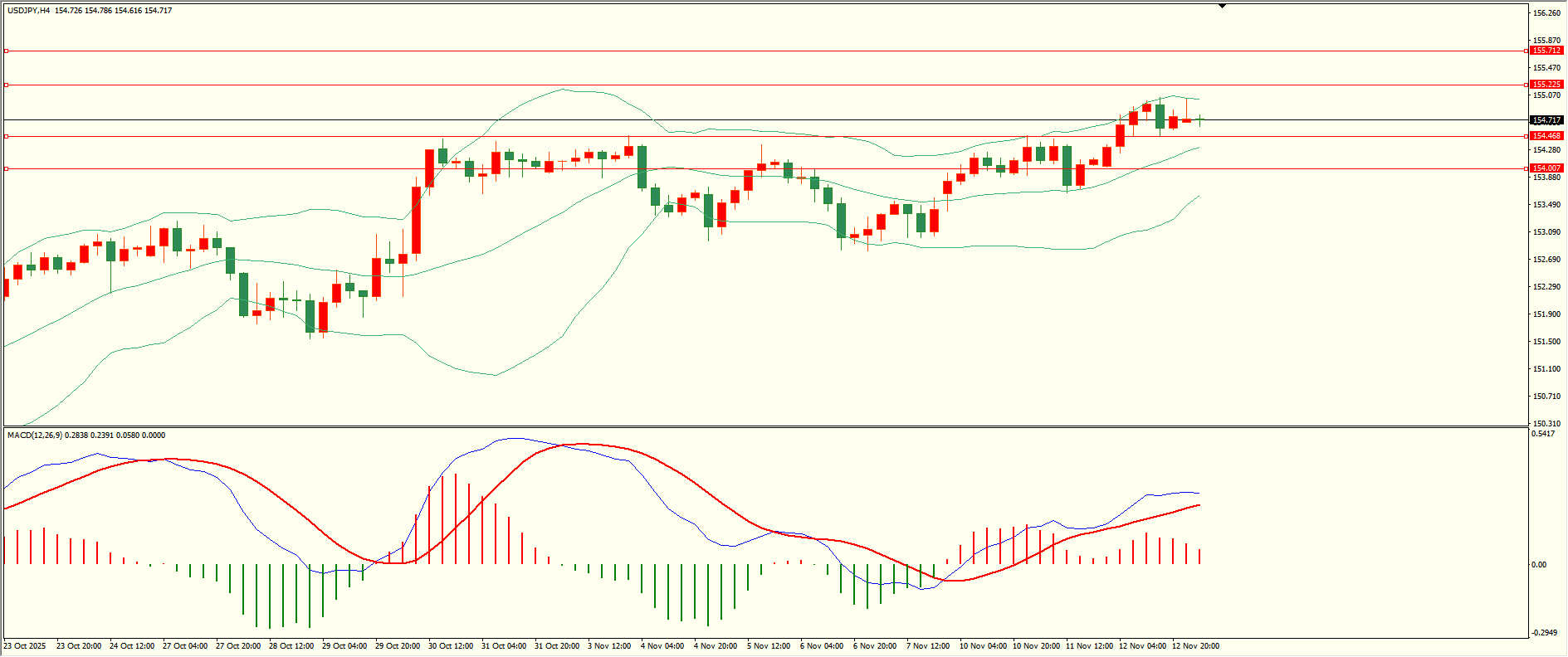Click the 0.00 level on MACD scale

[1539, 565]
